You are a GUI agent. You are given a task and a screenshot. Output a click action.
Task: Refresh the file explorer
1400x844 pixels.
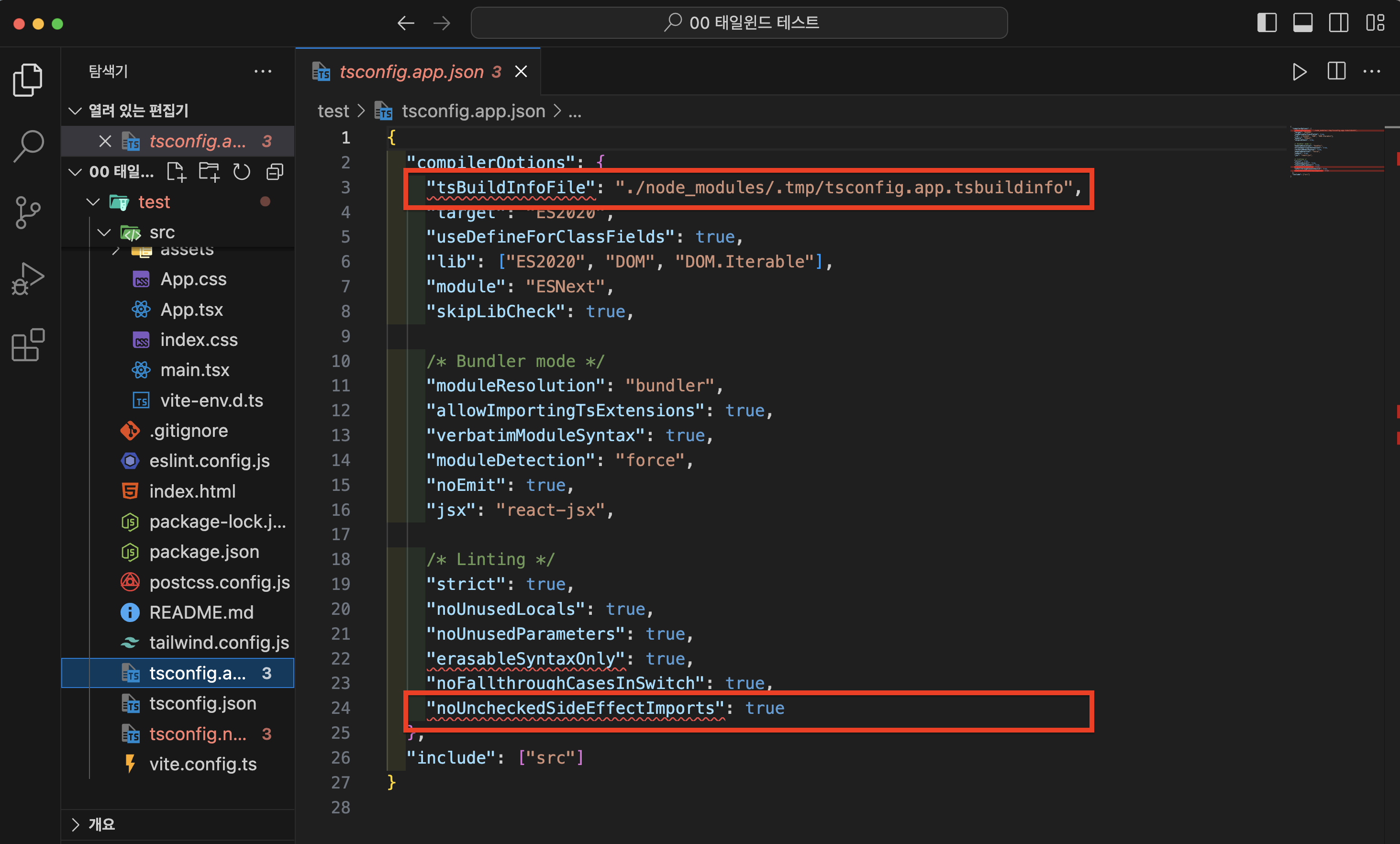[242, 172]
